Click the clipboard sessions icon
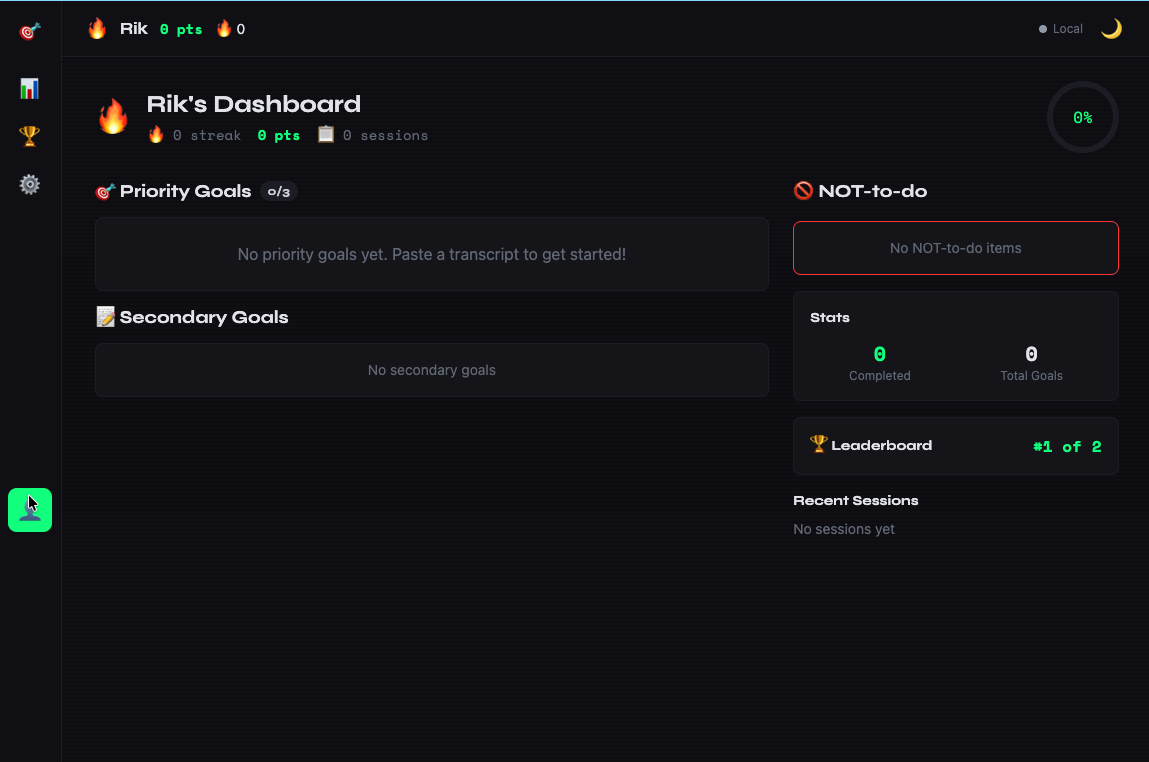The width and height of the screenshot is (1149, 762). tap(326, 134)
